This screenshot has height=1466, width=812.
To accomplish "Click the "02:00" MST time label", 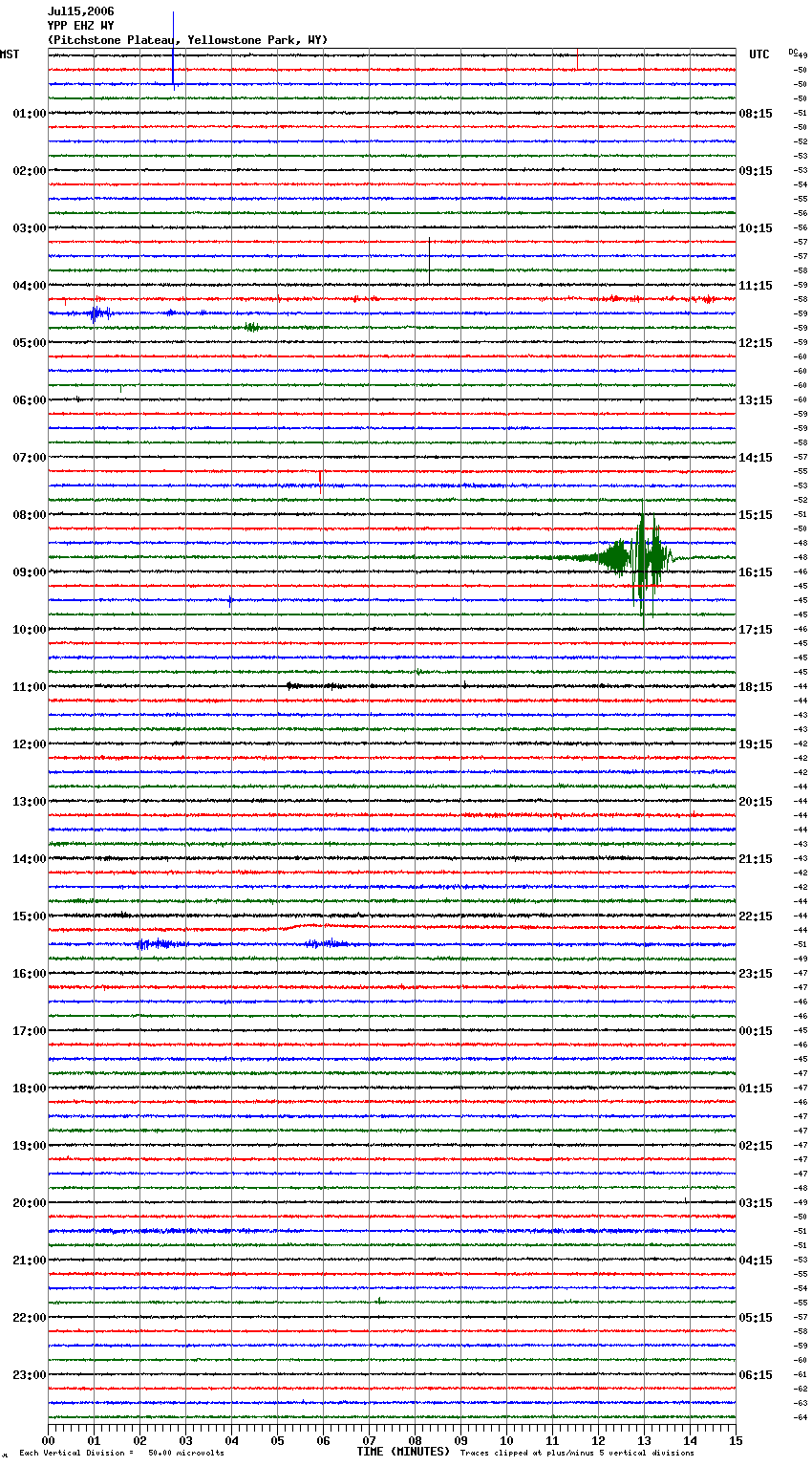I will 30,171.
